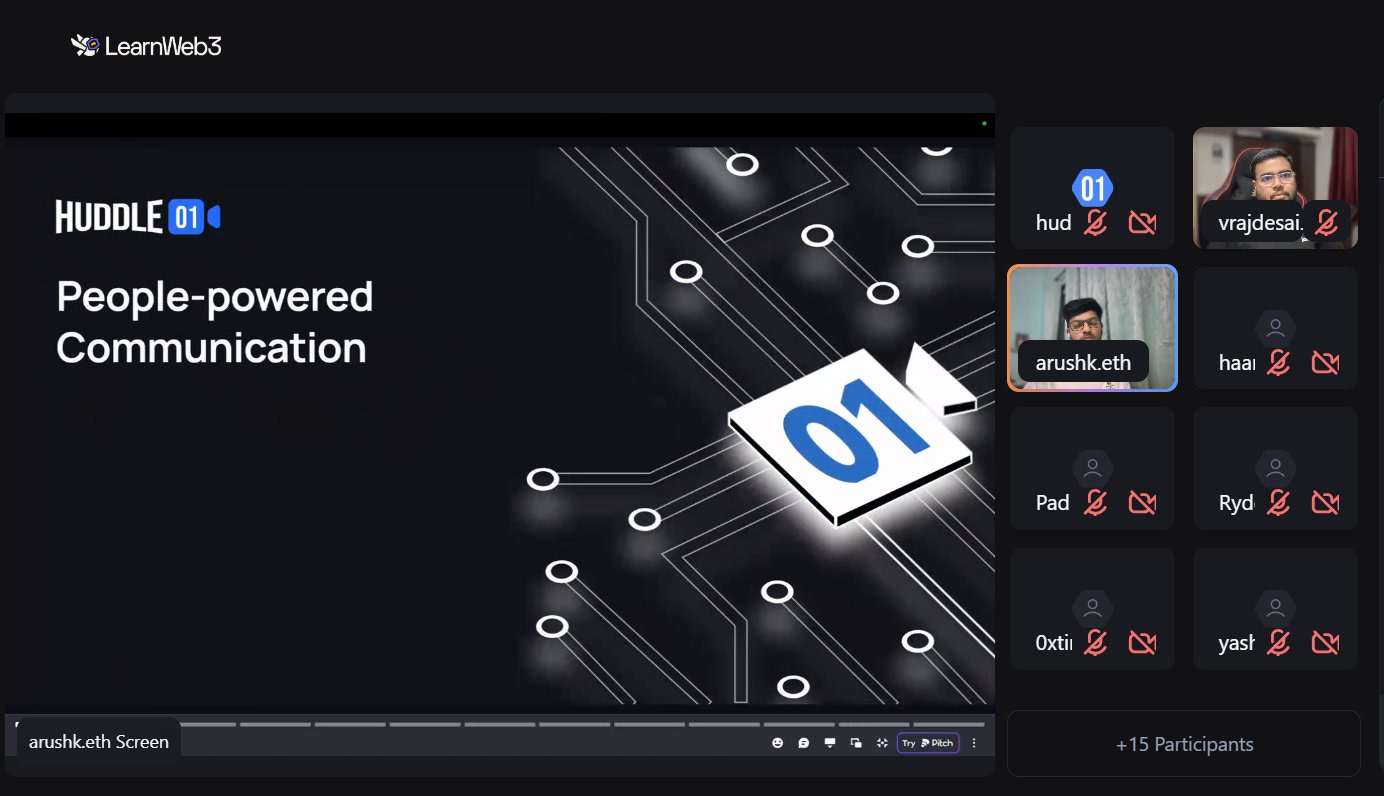The width and height of the screenshot is (1384, 796).
Task: Click the People-powered Communication slide title
Action: [x=214, y=322]
